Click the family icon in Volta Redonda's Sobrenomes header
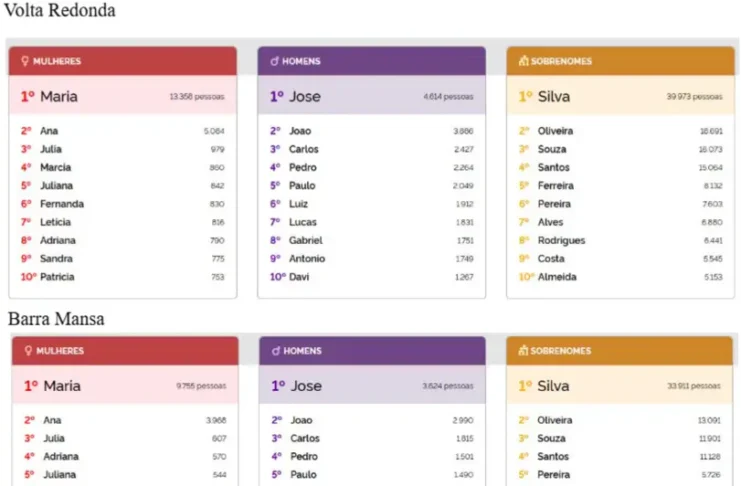Image resolution: width=741 pixels, height=486 pixels. pyautogui.click(x=523, y=61)
